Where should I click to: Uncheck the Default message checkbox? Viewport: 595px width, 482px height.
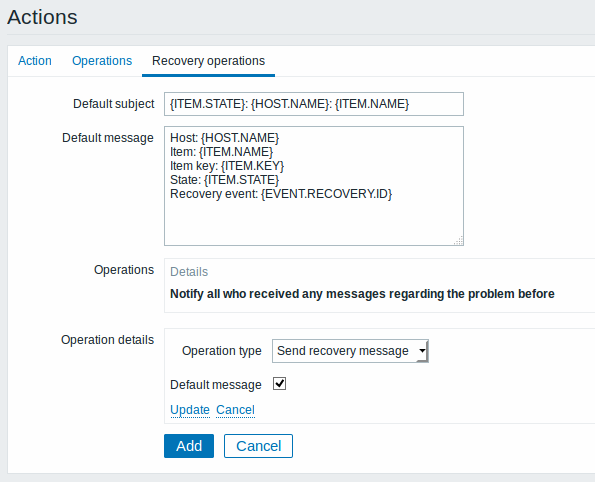(x=280, y=384)
